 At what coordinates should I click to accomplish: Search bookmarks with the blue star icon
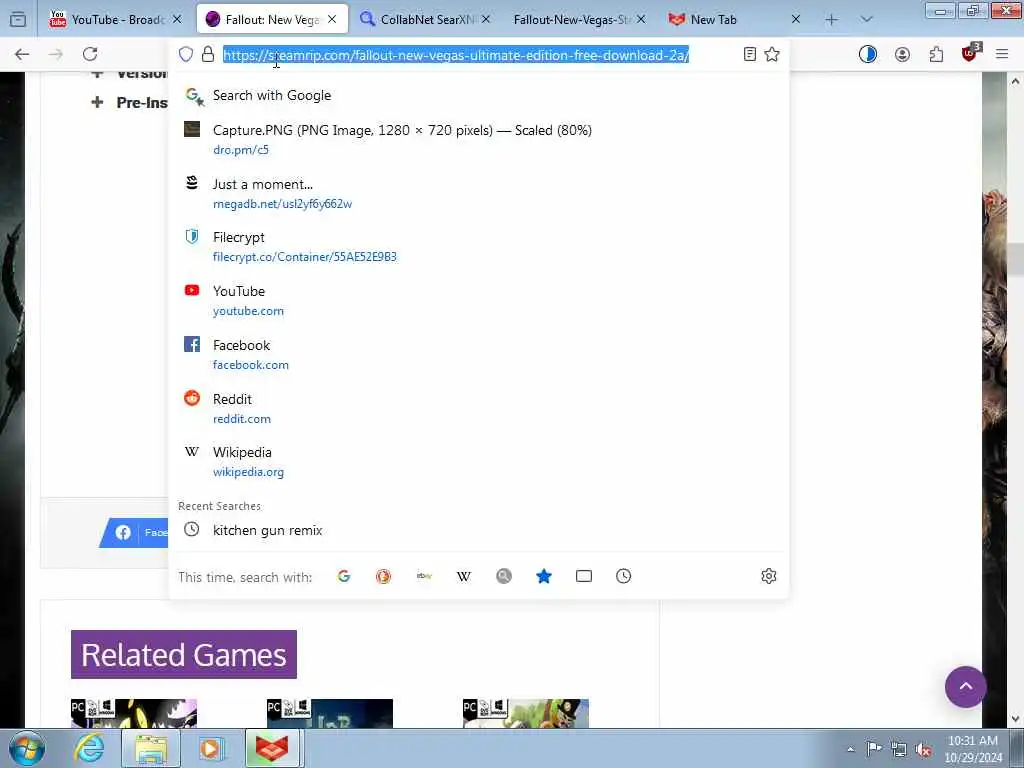coord(544,576)
